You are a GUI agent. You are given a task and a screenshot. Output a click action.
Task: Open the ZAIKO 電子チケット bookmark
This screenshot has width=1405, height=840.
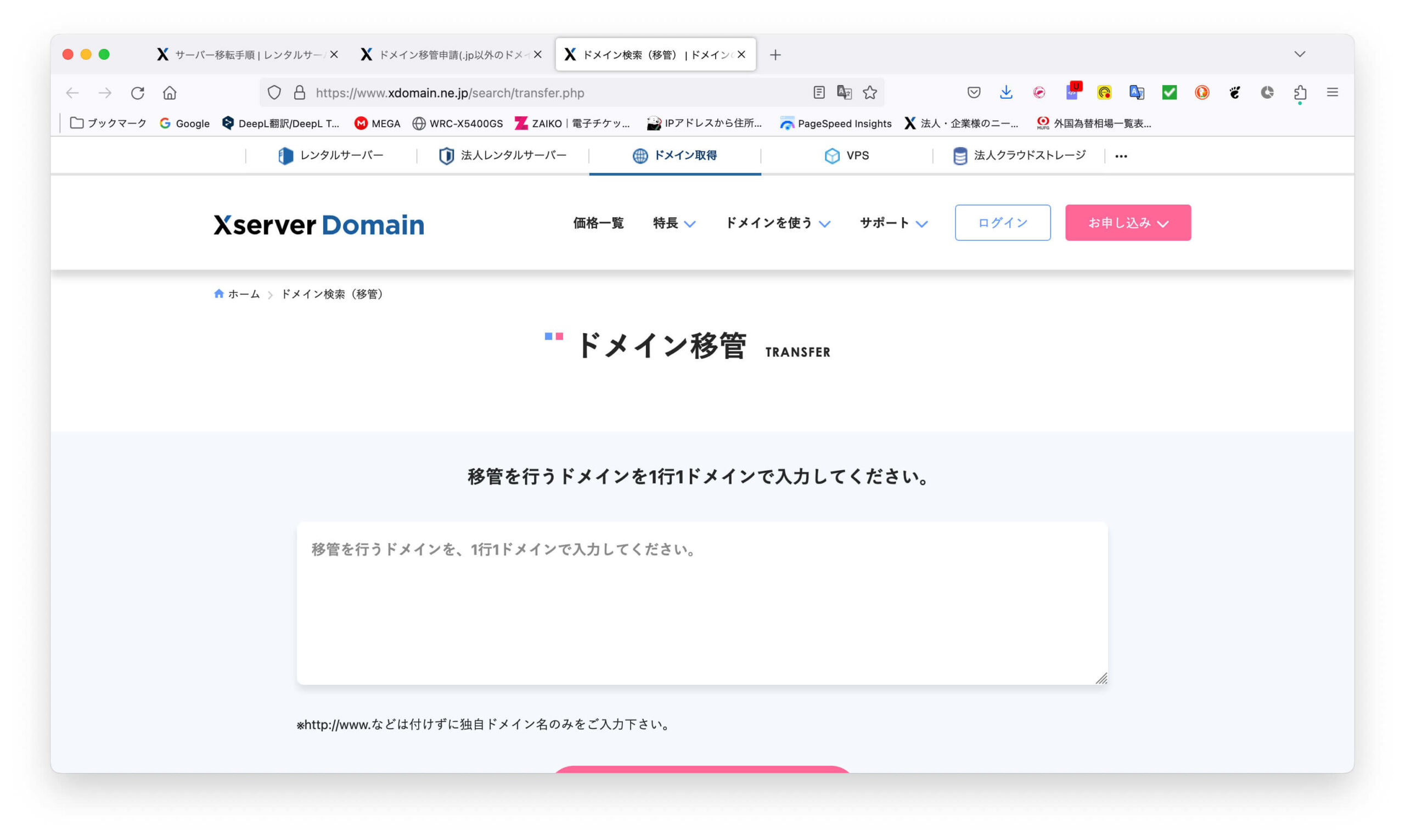tap(572, 123)
